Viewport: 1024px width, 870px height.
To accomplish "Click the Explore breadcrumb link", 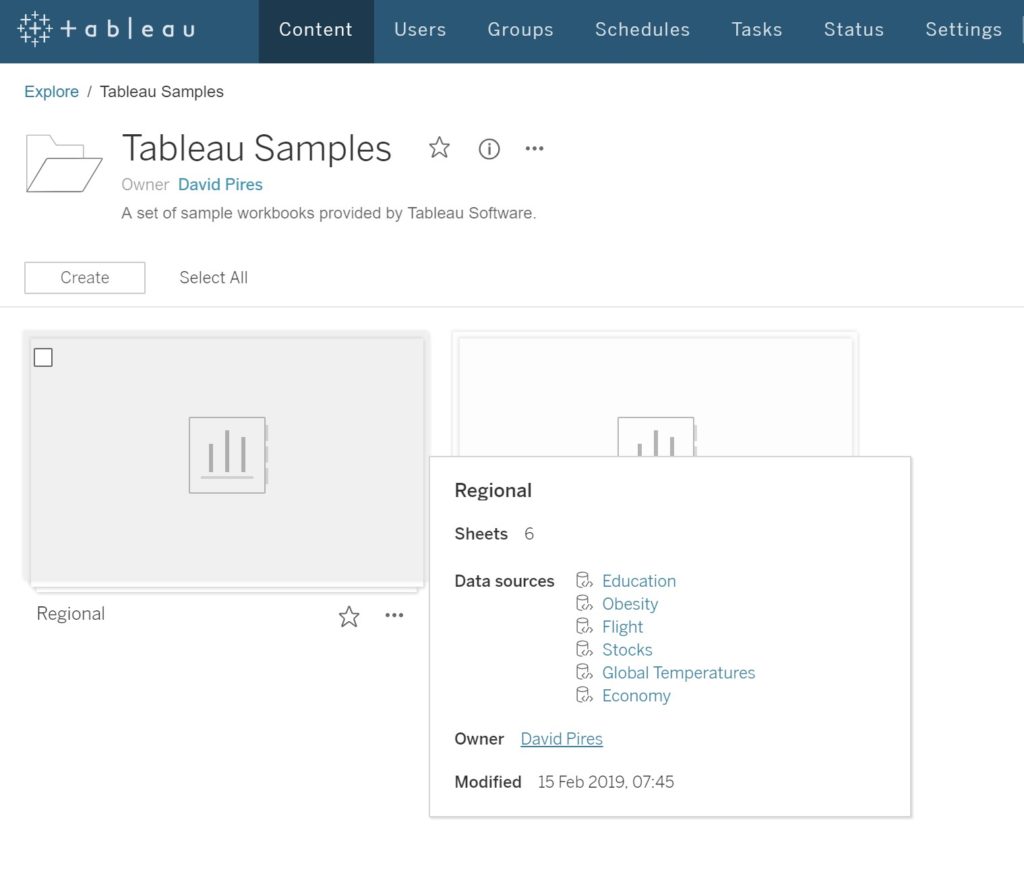I will (x=52, y=91).
